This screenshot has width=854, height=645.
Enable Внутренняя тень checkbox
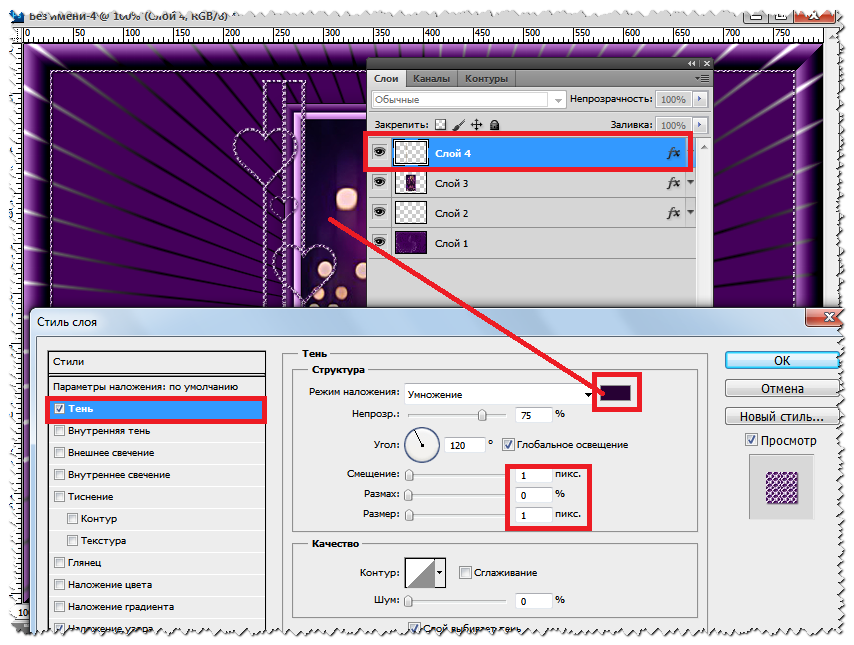[x=59, y=431]
